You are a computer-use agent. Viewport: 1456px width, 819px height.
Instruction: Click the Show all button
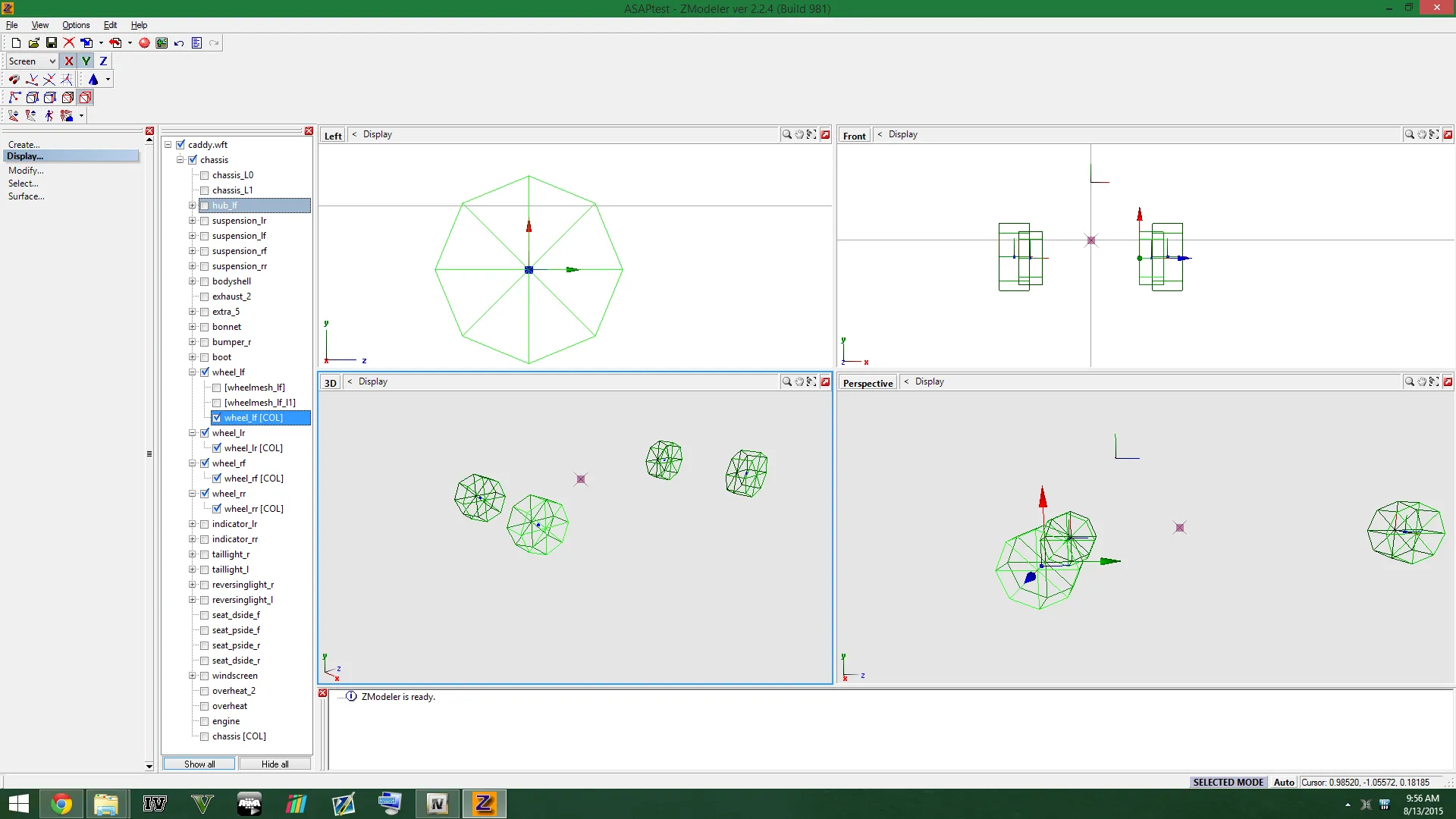tap(199, 764)
